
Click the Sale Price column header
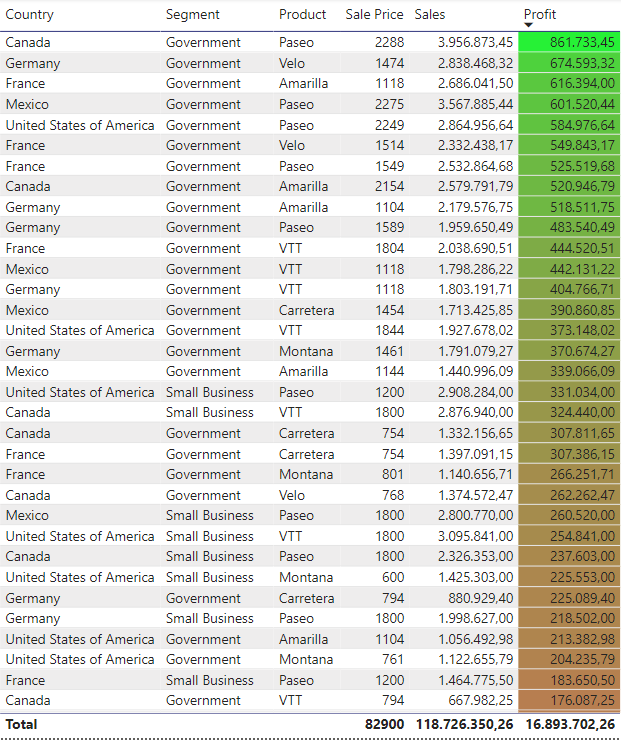pos(374,14)
